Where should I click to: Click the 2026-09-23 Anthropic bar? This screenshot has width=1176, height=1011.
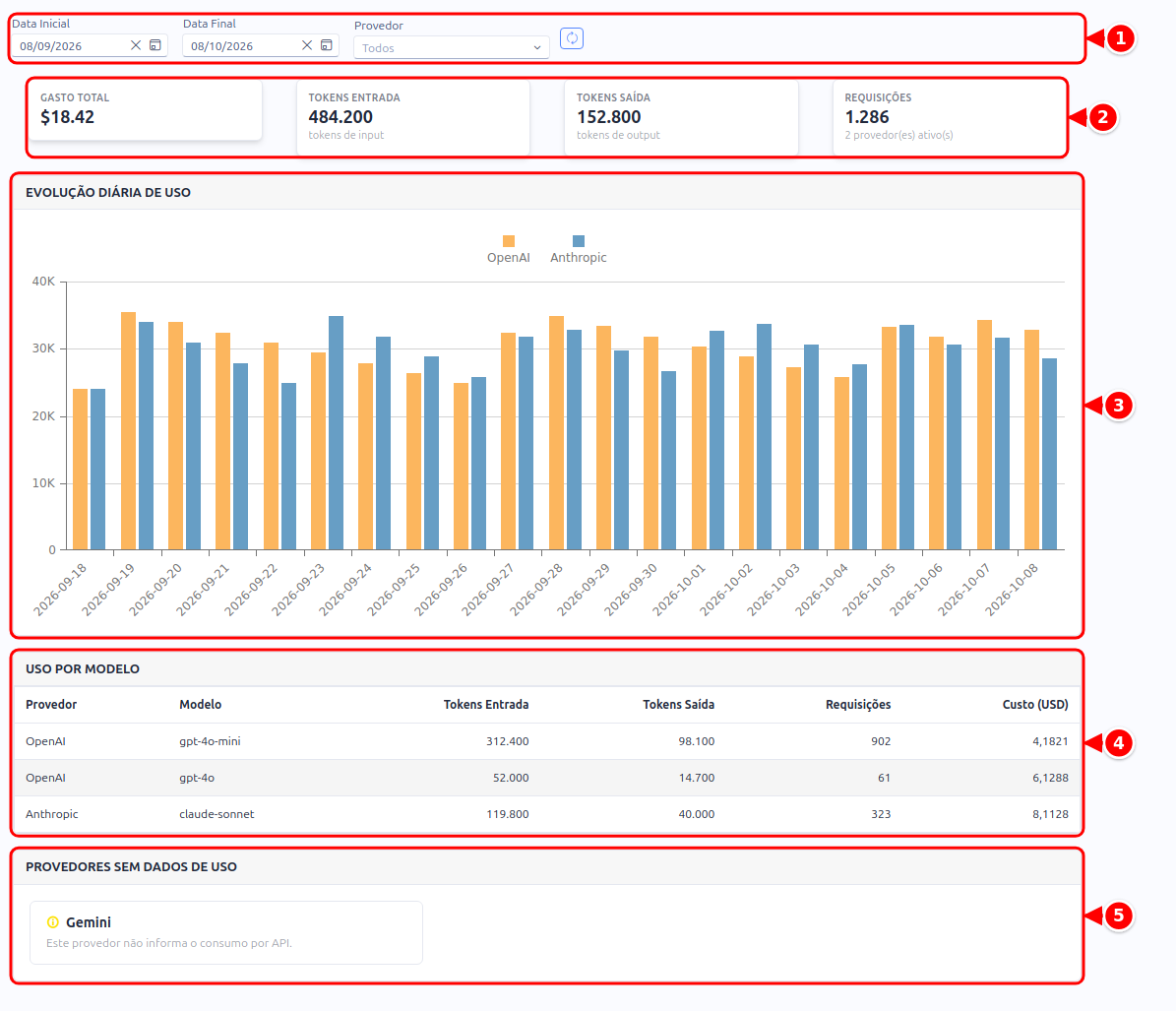[336, 433]
